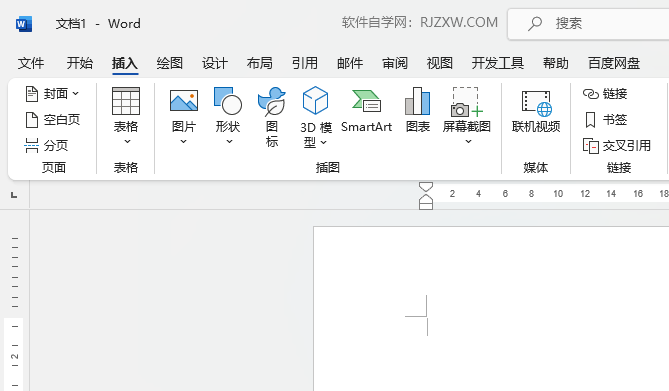The image size is (669, 391).
Task: Open the 表格 table grid icon
Action: tap(125, 101)
